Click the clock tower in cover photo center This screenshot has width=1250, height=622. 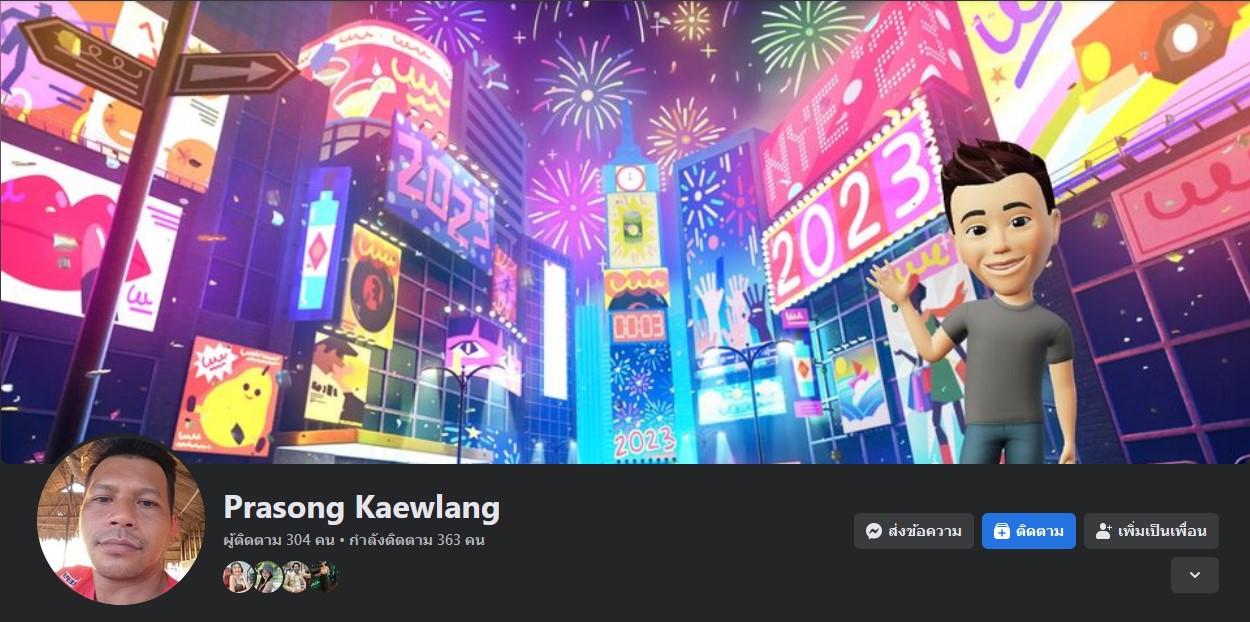click(634, 290)
